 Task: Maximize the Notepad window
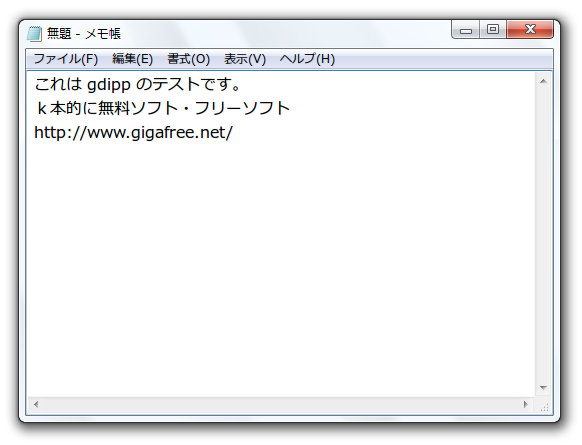click(x=493, y=29)
